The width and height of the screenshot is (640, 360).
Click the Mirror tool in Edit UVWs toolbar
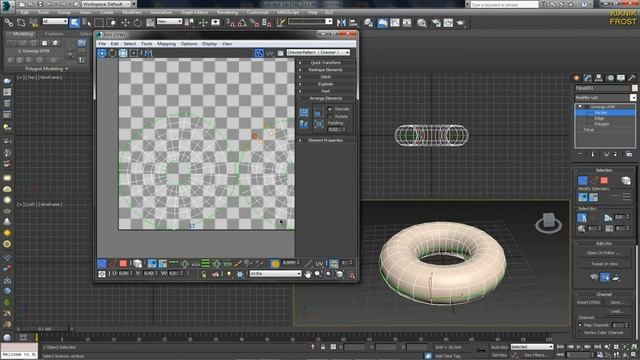coord(148,53)
